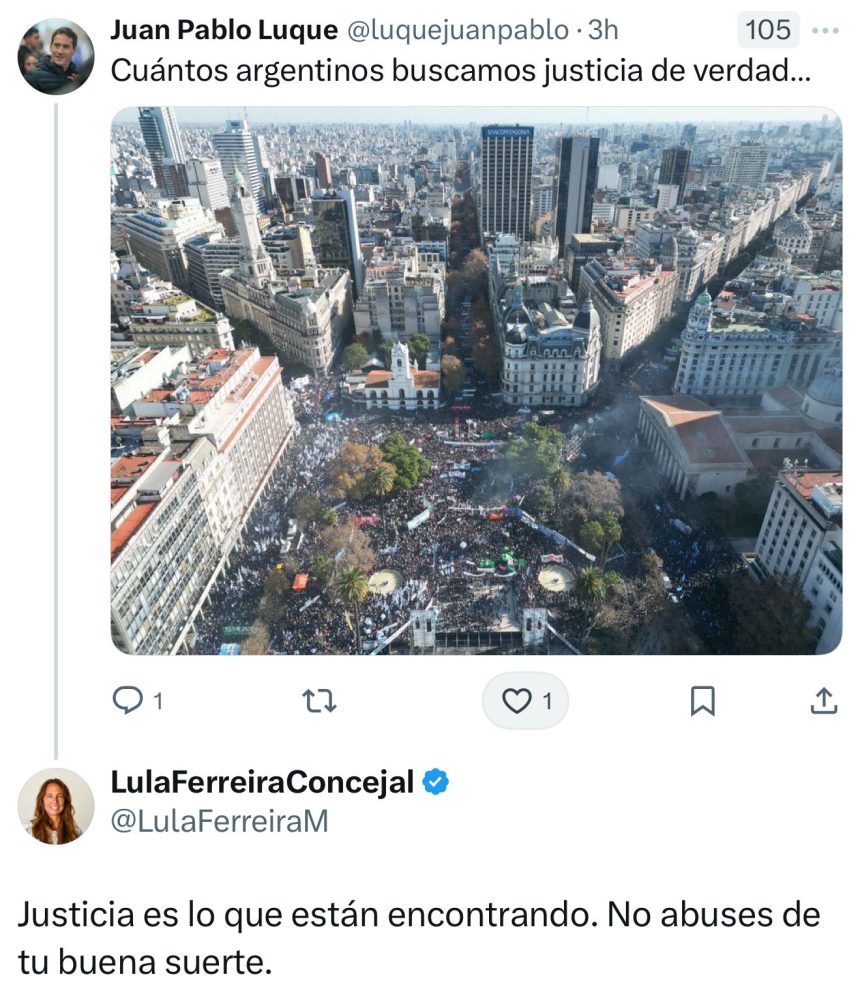The width and height of the screenshot is (860, 996).
Task: Click the reply count number 1
Action: coord(158,701)
